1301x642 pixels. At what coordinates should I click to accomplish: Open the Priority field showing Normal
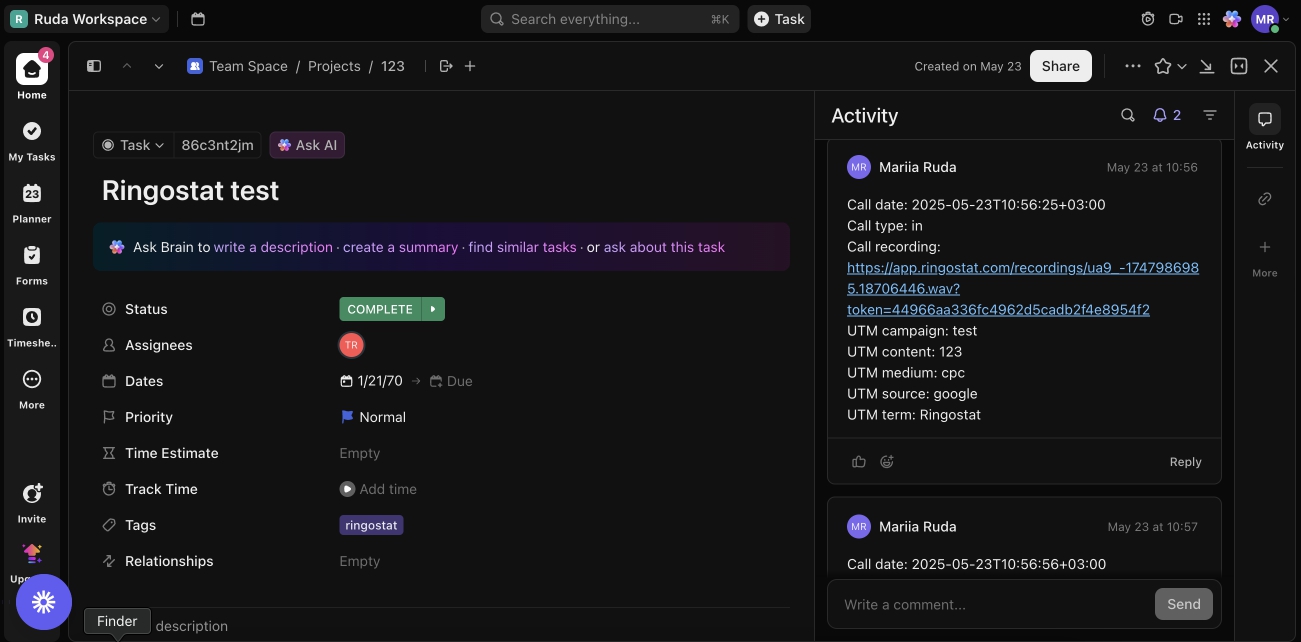click(373, 417)
